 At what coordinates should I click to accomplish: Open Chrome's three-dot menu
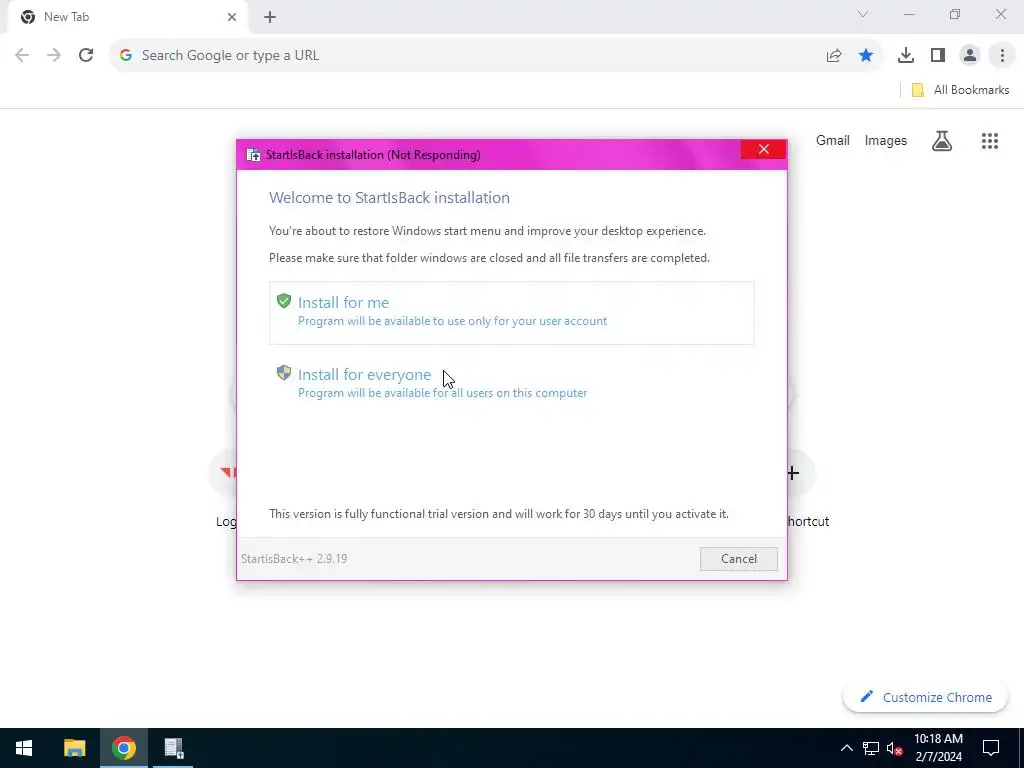tap(1002, 56)
